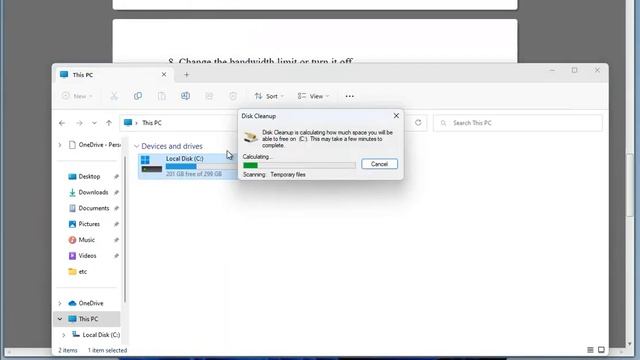Go back with the back arrow
640x360 pixels.
[x=62, y=123]
